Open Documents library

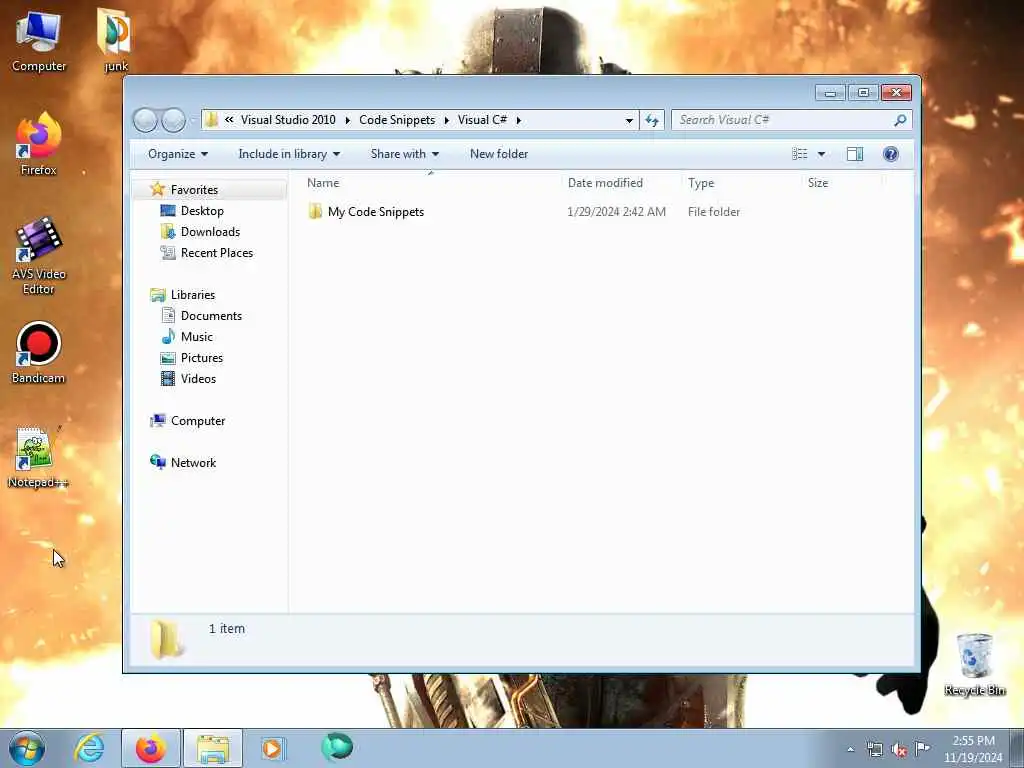tap(211, 315)
